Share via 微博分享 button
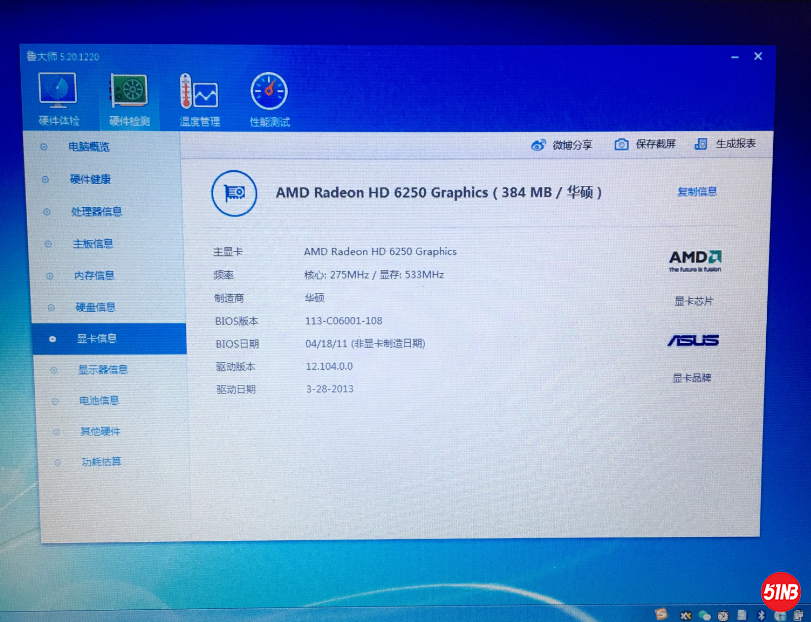Viewport: 811px width, 622px height. 561,145
